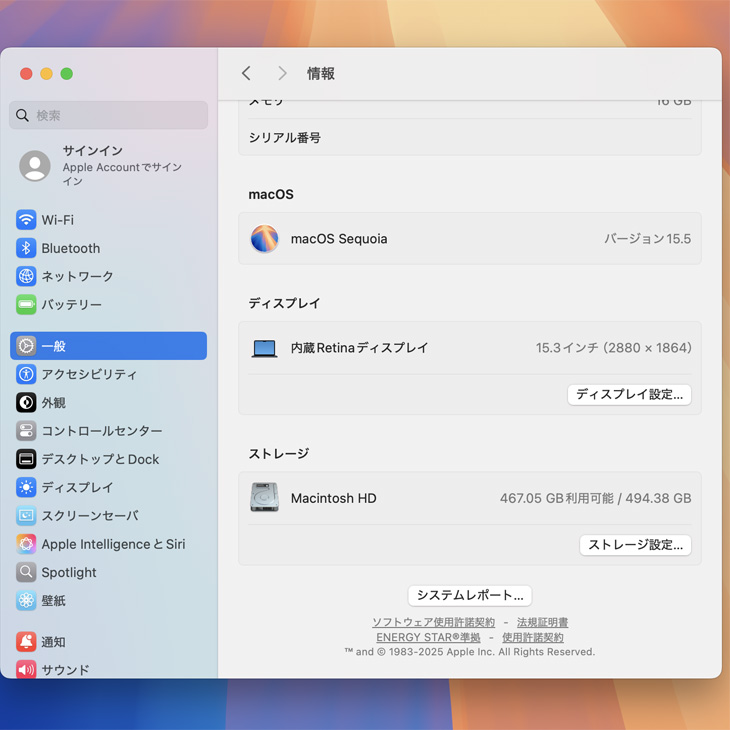Screen dimensions: 730x730
Task: Click the macOS Sequoia name text
Action: coord(339,238)
